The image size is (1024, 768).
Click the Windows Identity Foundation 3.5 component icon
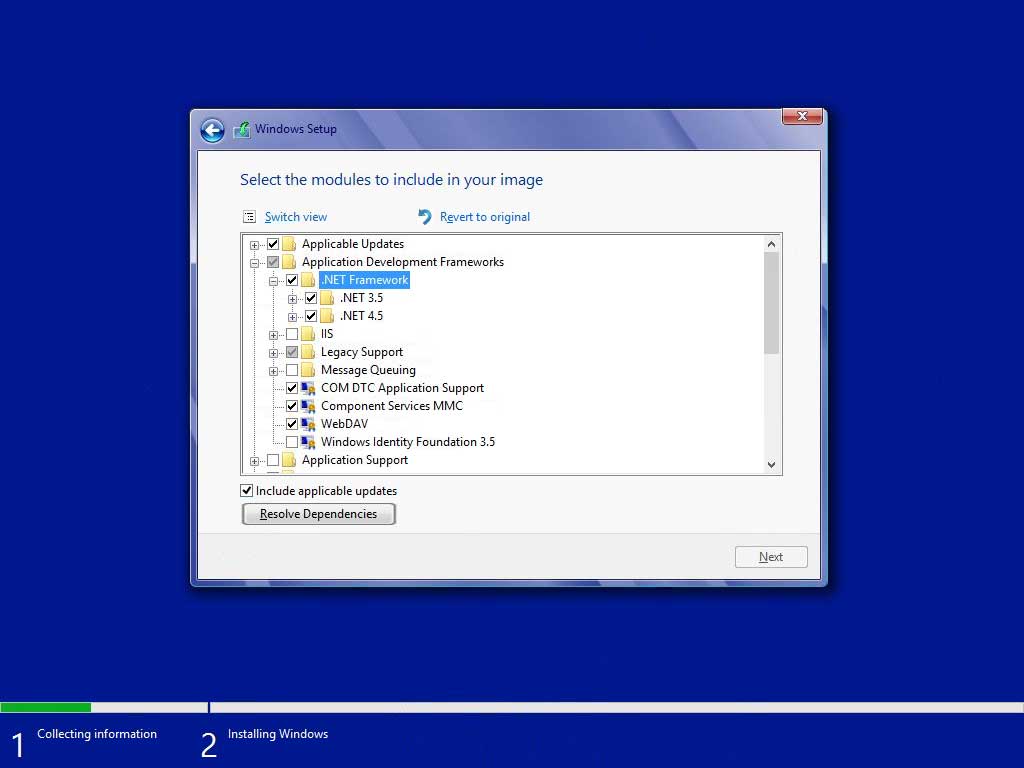[308, 442]
